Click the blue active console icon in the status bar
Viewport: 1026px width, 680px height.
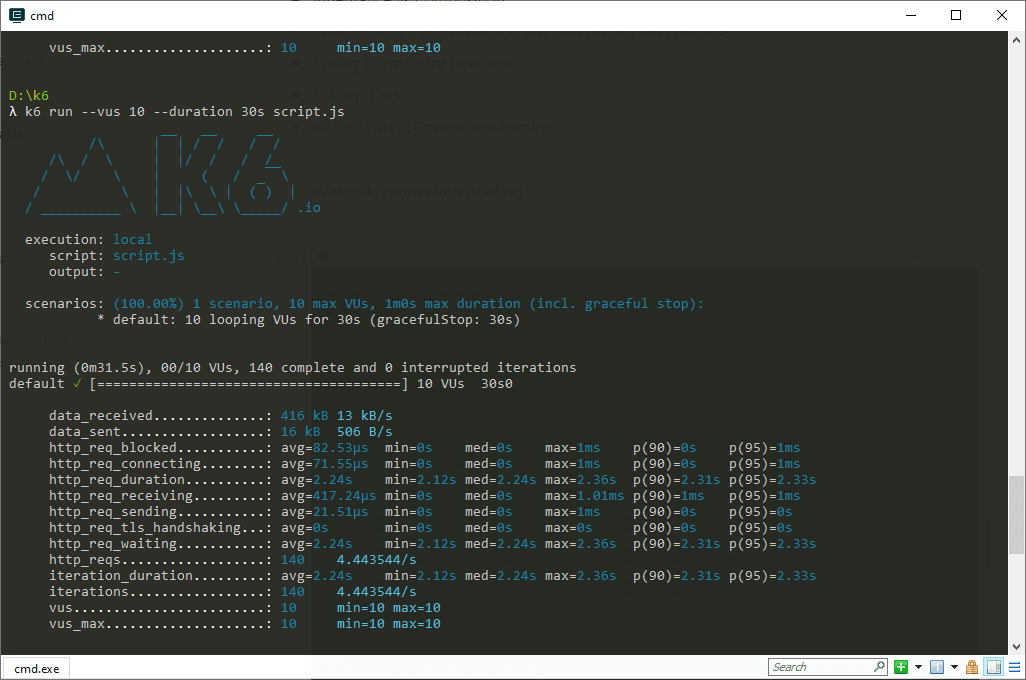point(936,667)
